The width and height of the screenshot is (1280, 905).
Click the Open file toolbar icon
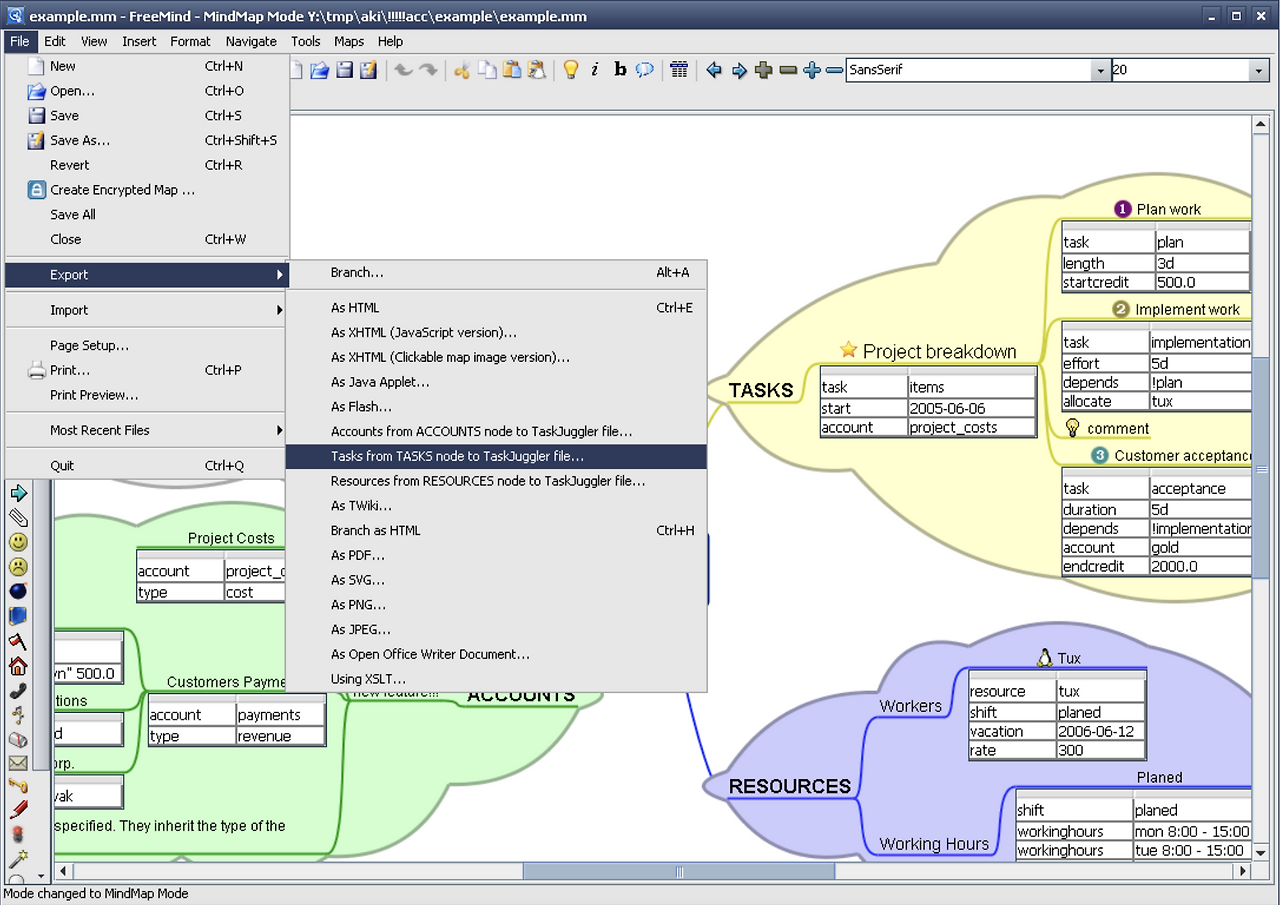(x=319, y=70)
